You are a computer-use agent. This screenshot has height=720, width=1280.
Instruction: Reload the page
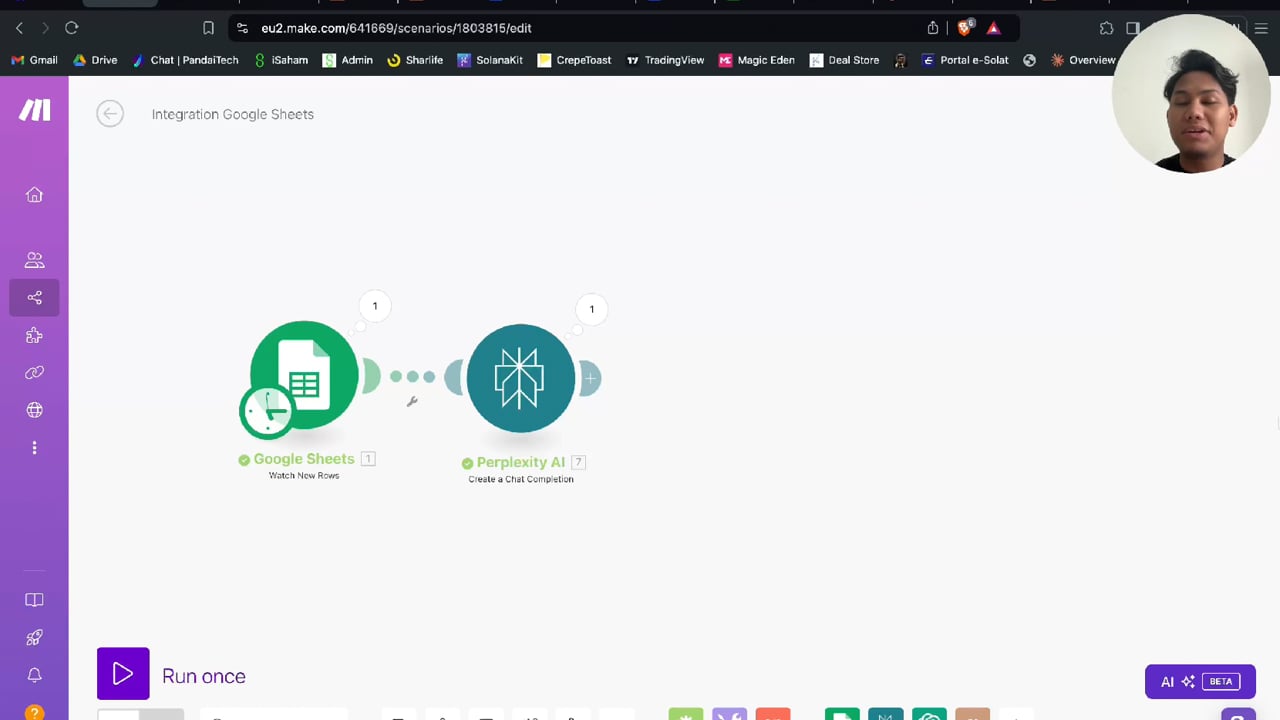pyautogui.click(x=72, y=28)
